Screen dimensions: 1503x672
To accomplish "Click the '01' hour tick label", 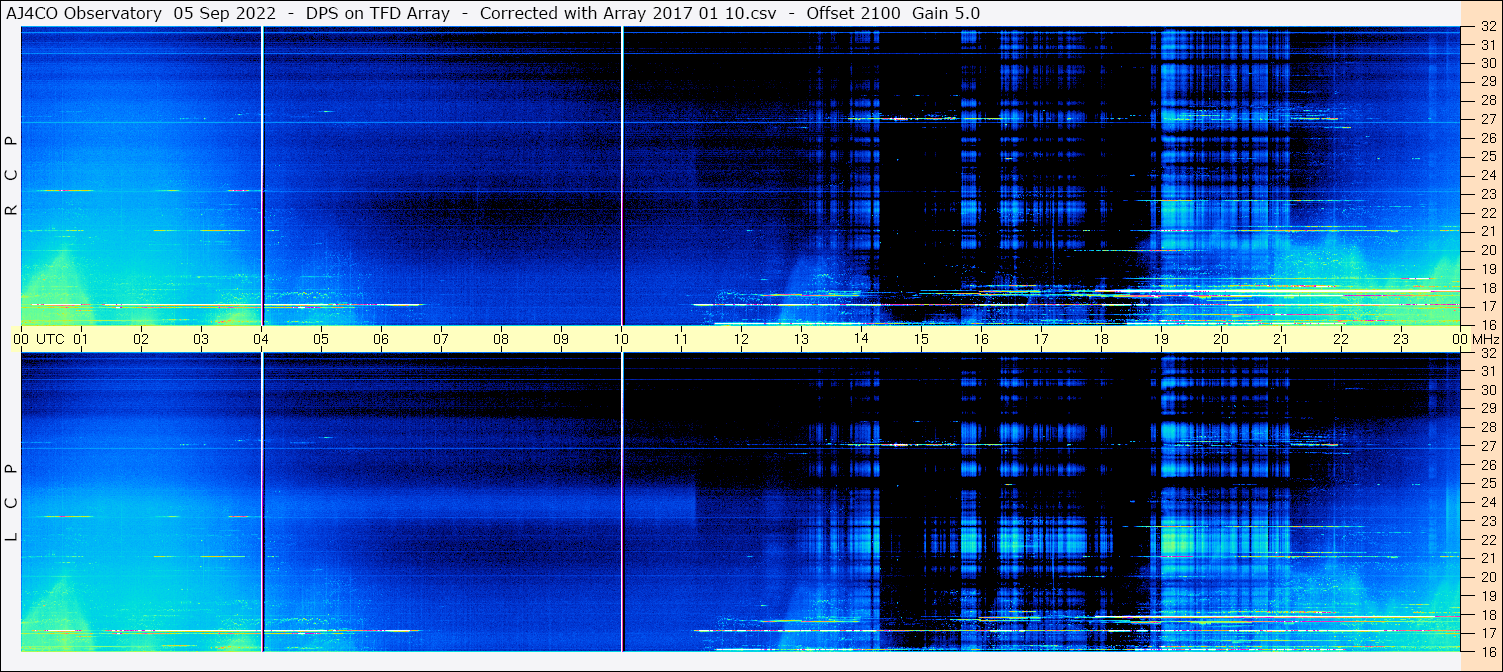I will click(81, 339).
